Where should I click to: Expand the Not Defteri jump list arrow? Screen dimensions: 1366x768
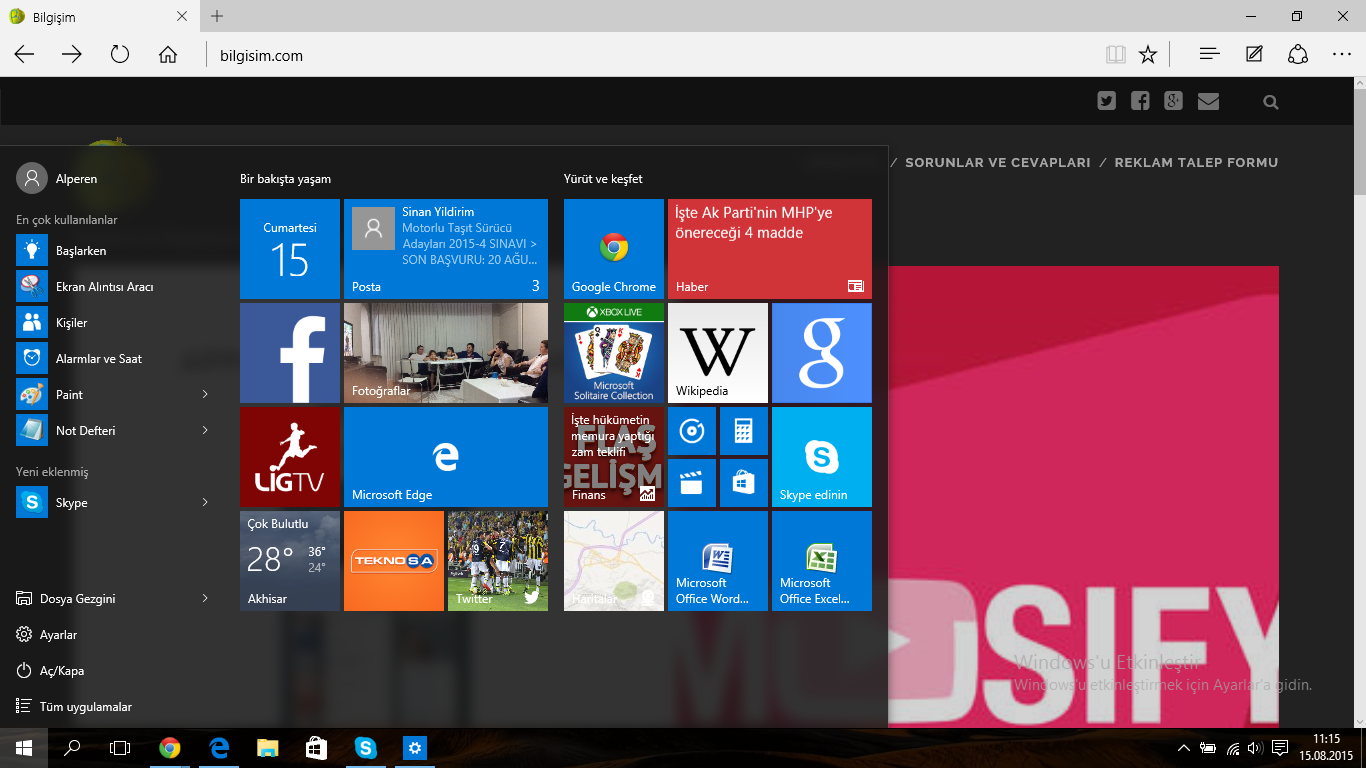(x=205, y=431)
